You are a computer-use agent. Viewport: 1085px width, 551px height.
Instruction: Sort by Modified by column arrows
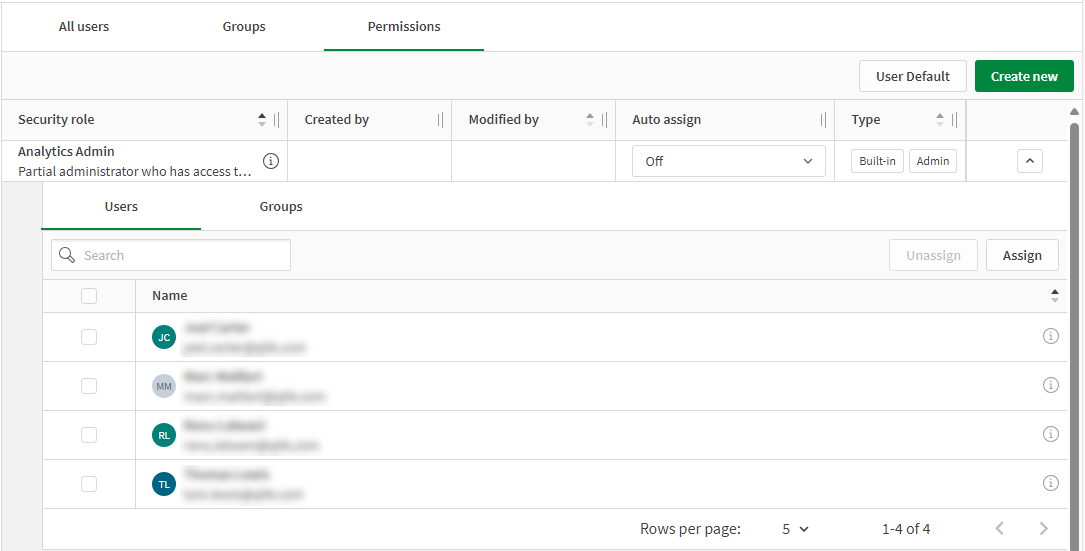pos(590,120)
